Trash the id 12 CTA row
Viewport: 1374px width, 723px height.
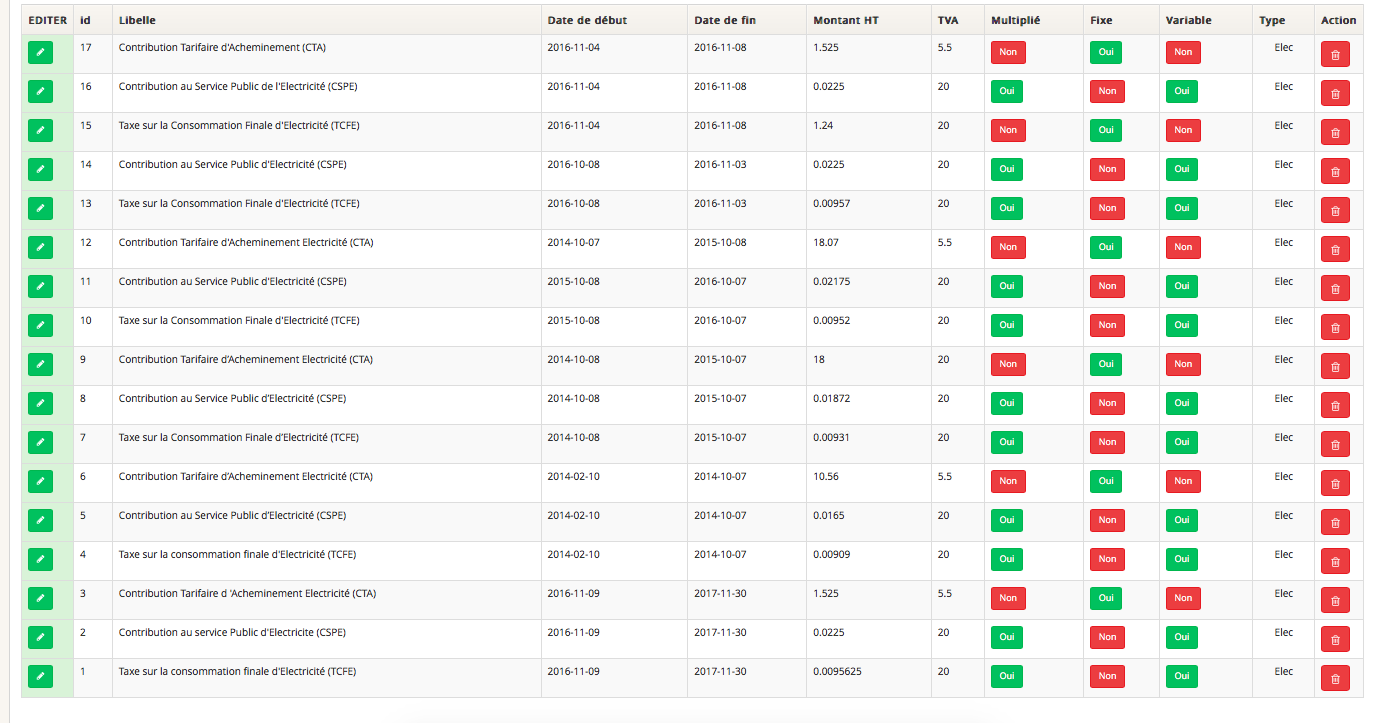[x=1335, y=250]
